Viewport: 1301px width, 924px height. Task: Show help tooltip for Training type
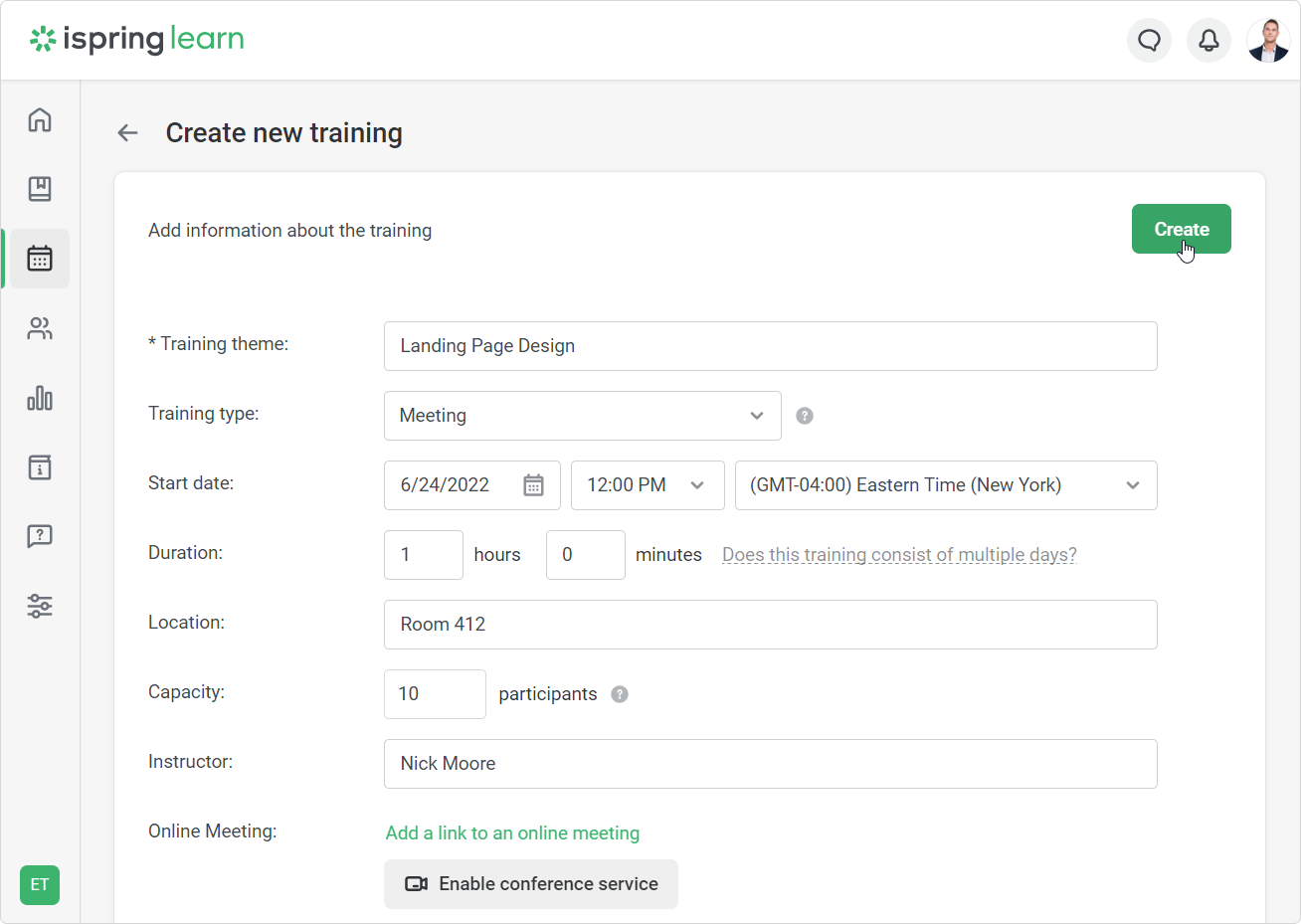click(805, 416)
